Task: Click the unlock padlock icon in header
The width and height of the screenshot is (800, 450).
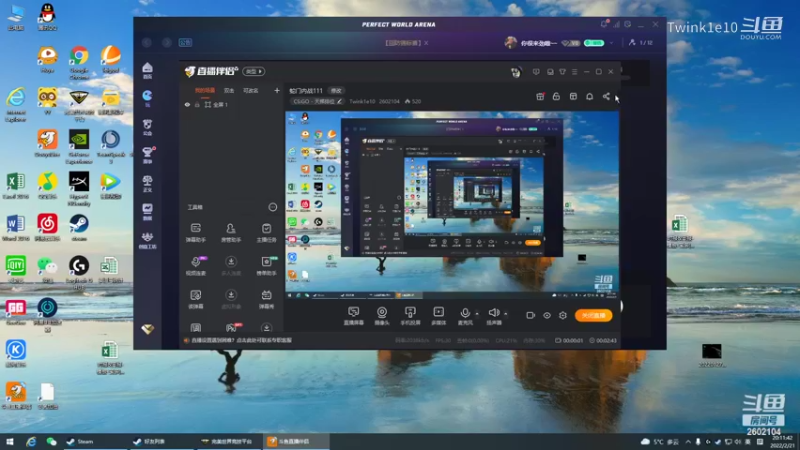Action: 556,96
